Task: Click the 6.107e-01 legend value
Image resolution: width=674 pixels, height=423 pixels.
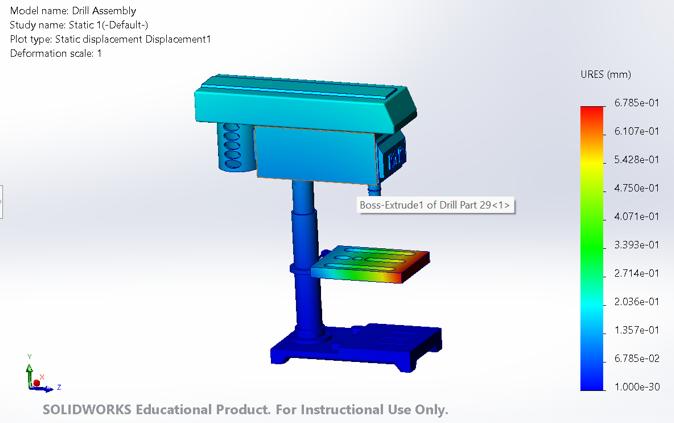Action: (x=636, y=131)
